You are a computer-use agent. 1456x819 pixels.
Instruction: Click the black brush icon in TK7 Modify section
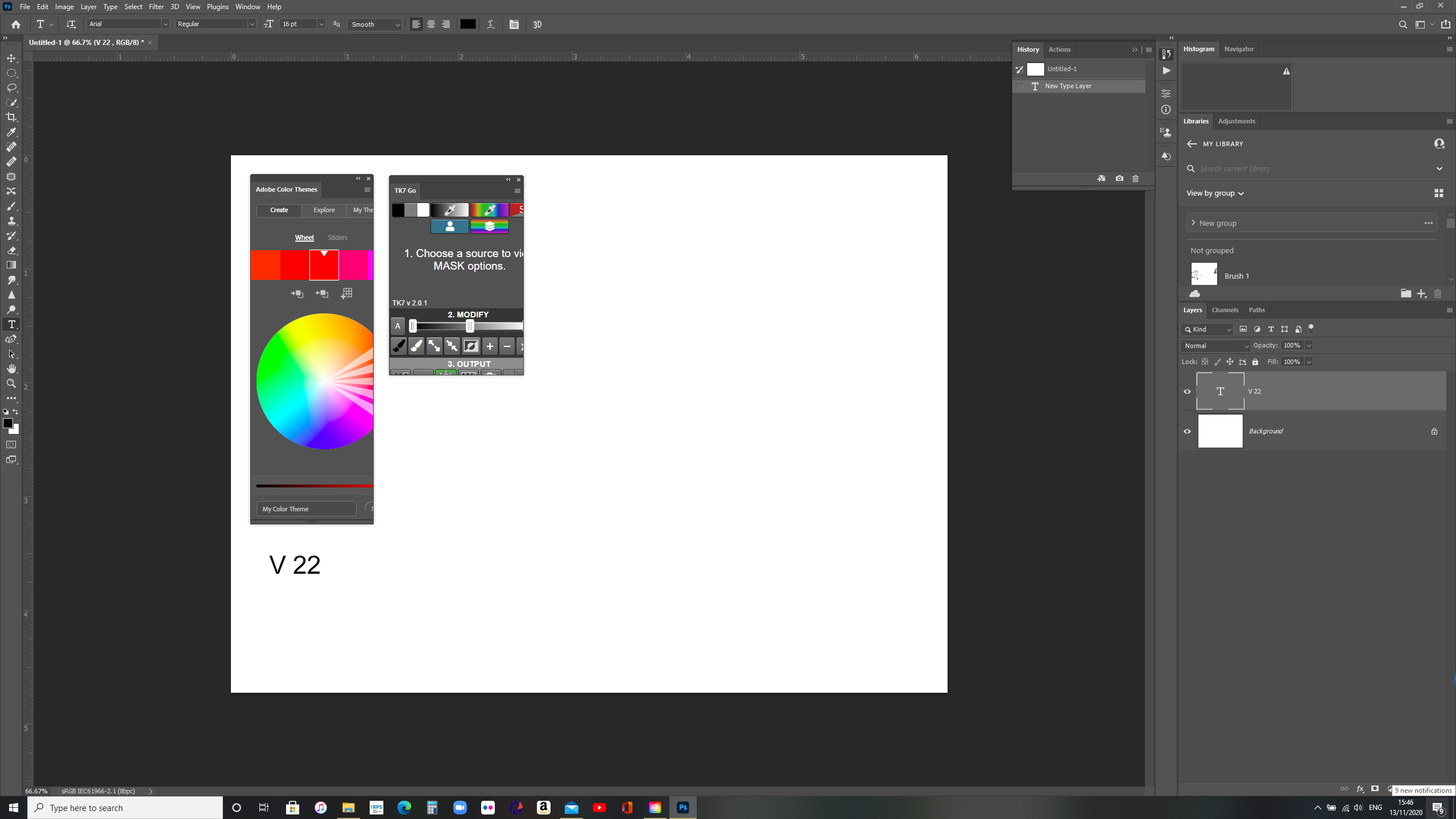tap(398, 345)
